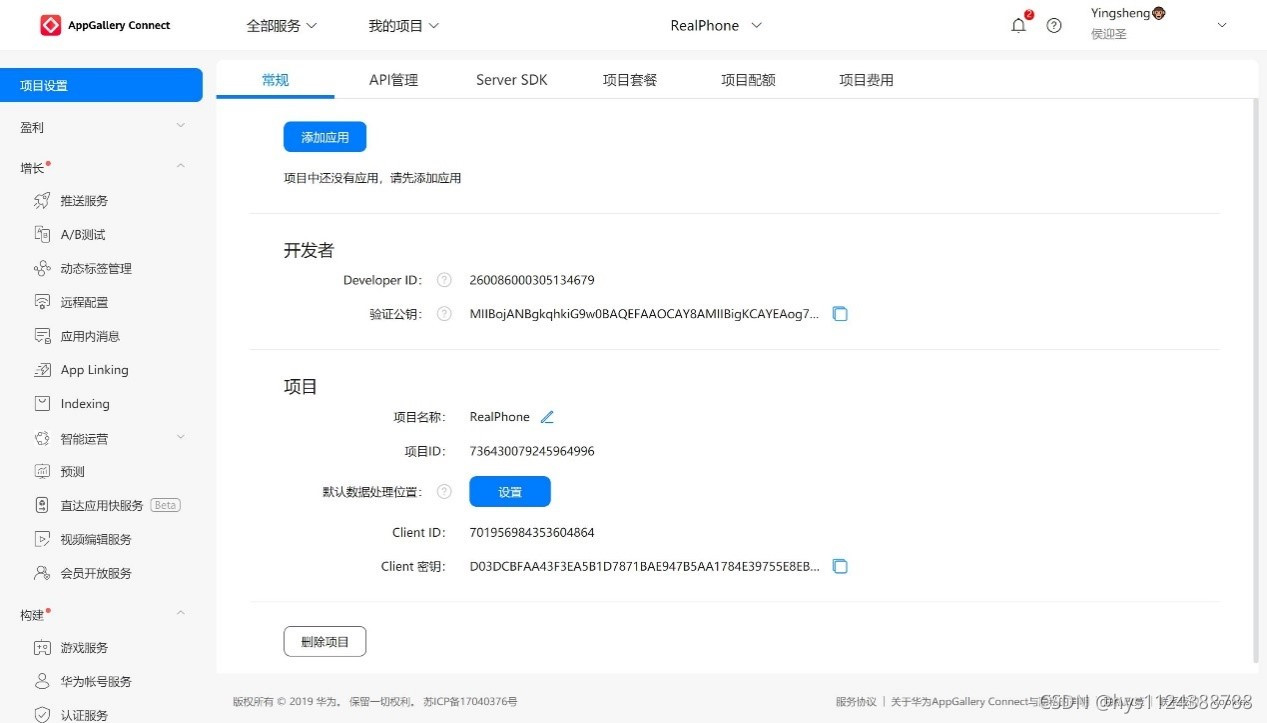Collapse the 增长 sidebar section

181,166
